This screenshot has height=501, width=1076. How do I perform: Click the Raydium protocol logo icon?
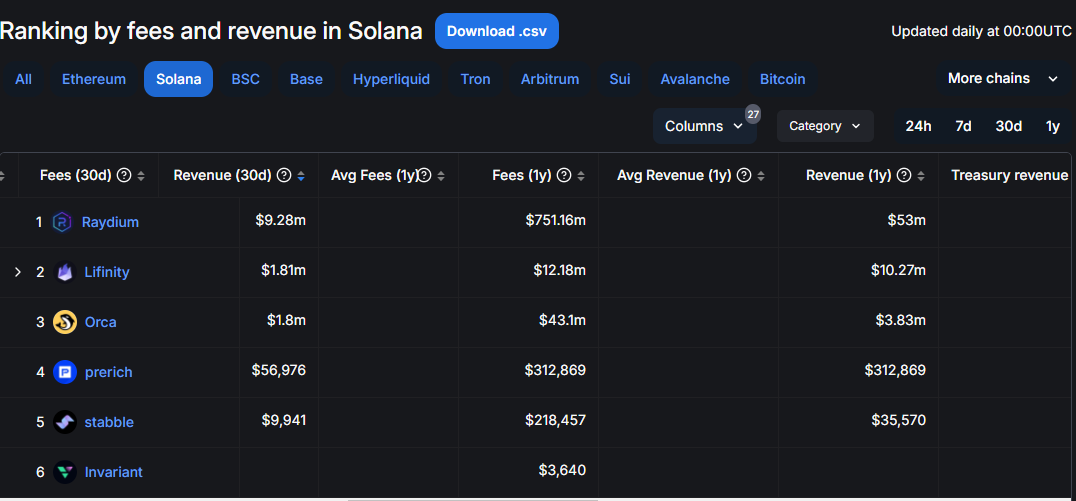pos(63,222)
